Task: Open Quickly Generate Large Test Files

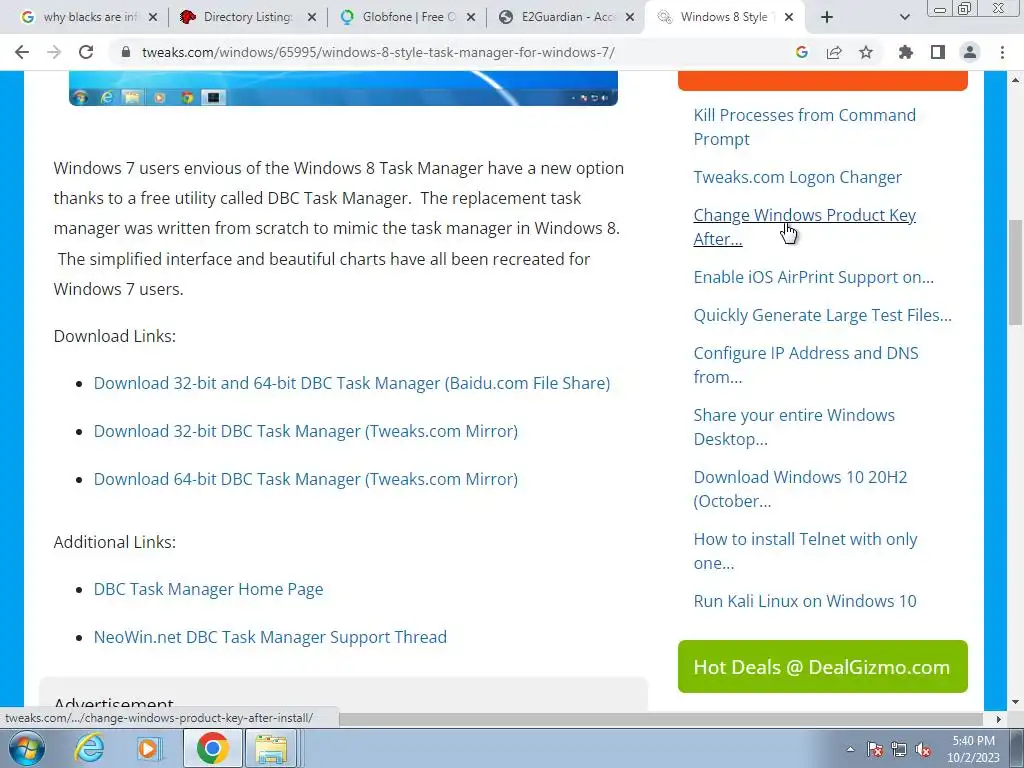Action: point(823,315)
